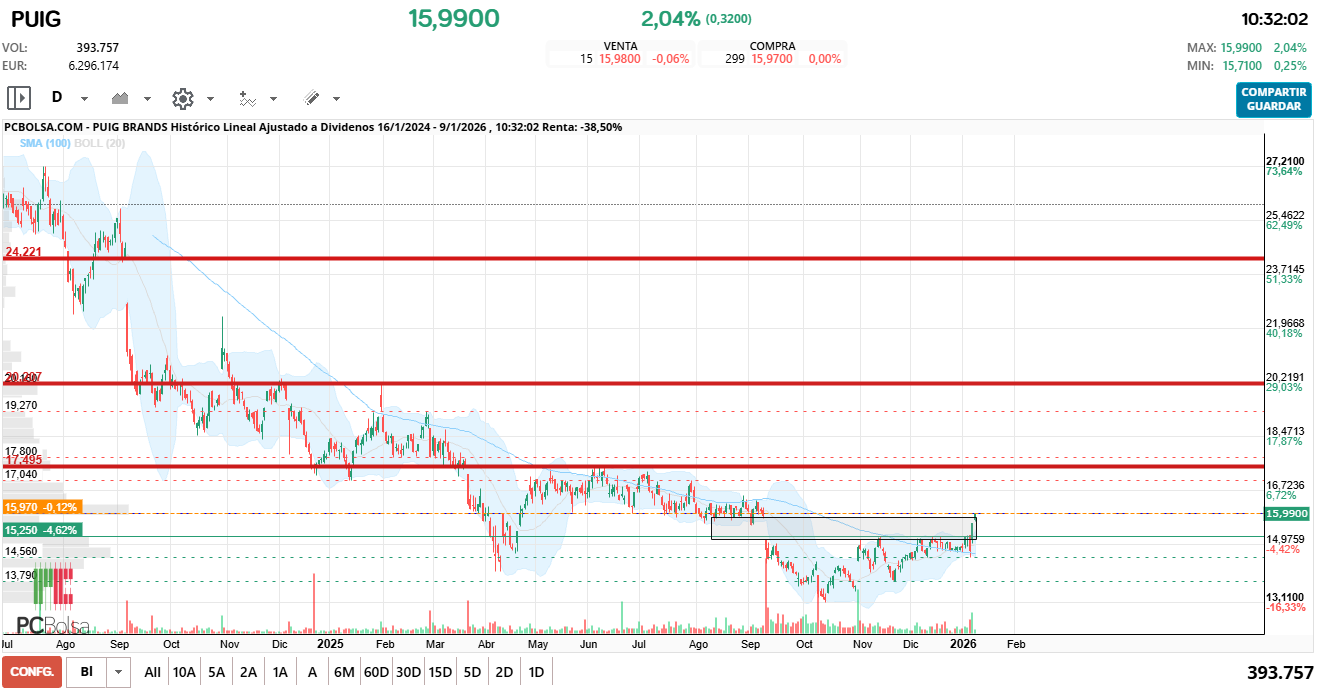The image size is (1327, 693).
Task: Click the PCBolsa logo on the chart
Action: click(50, 622)
